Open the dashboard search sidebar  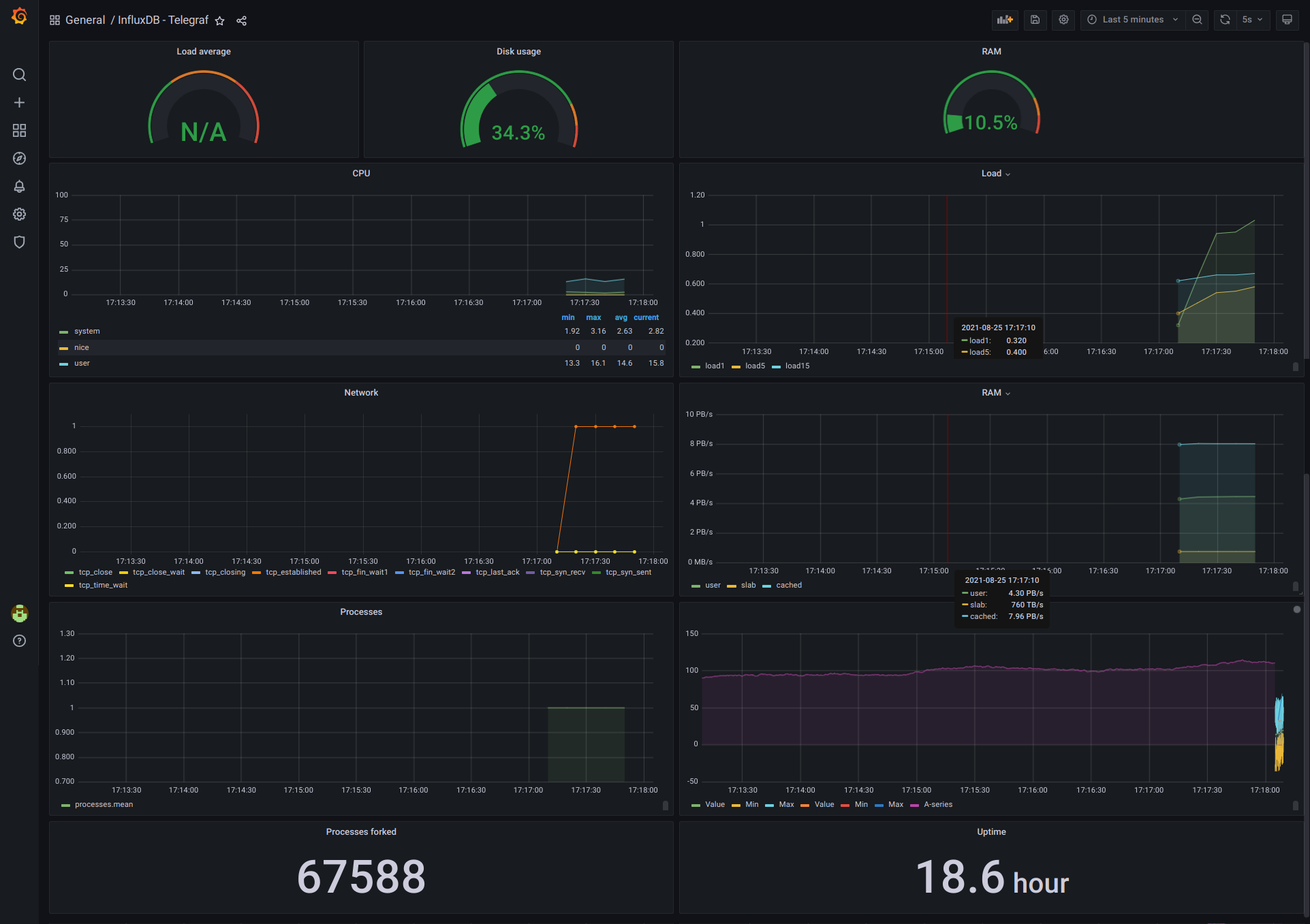coord(19,74)
